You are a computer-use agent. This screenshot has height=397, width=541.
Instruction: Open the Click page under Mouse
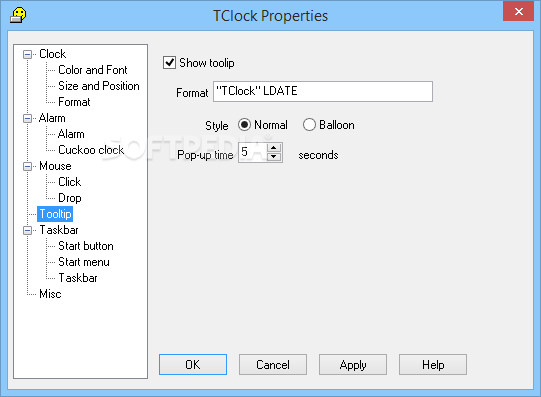(x=70, y=182)
